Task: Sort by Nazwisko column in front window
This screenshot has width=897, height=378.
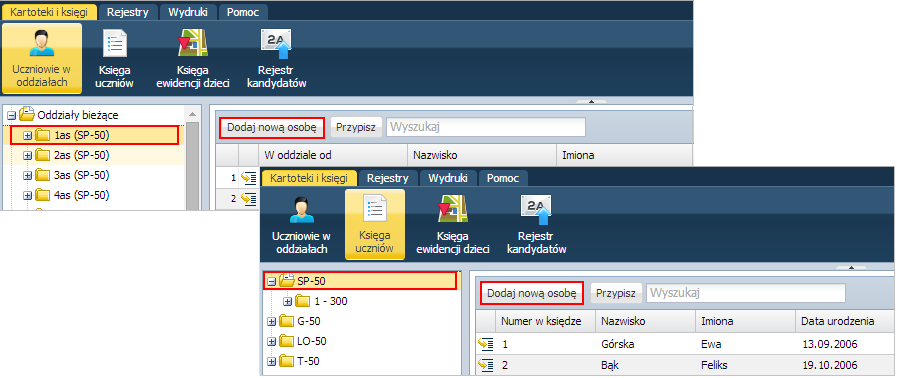Action: (x=645, y=321)
